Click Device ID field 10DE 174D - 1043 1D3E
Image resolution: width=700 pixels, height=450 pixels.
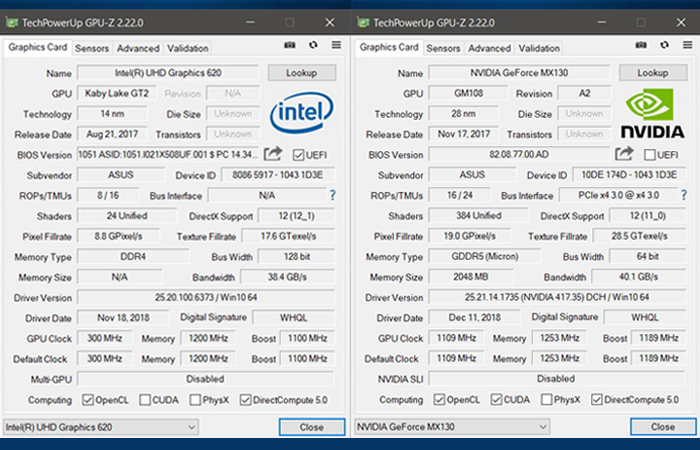pyautogui.click(x=629, y=175)
